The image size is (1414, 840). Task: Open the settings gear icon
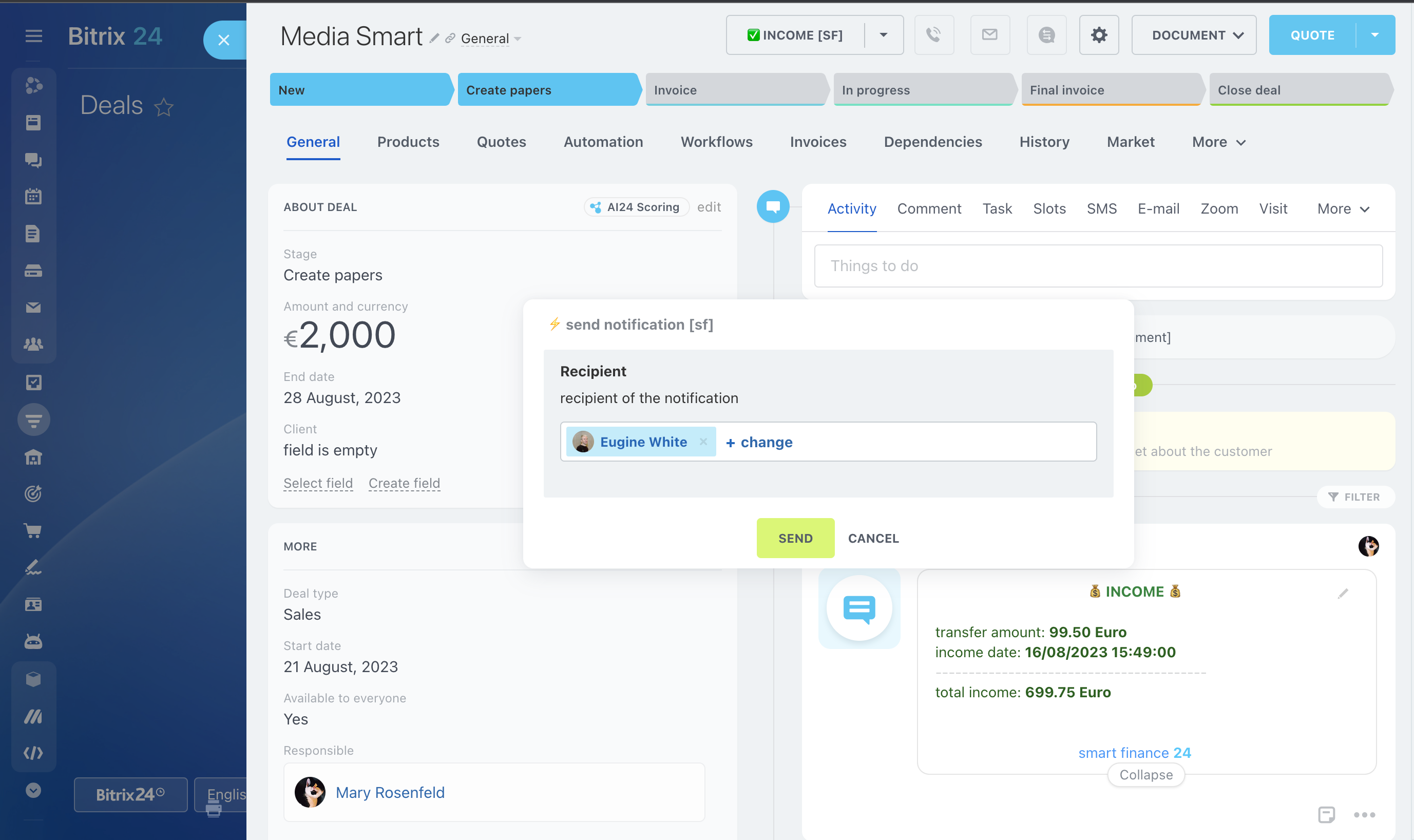tap(1099, 35)
